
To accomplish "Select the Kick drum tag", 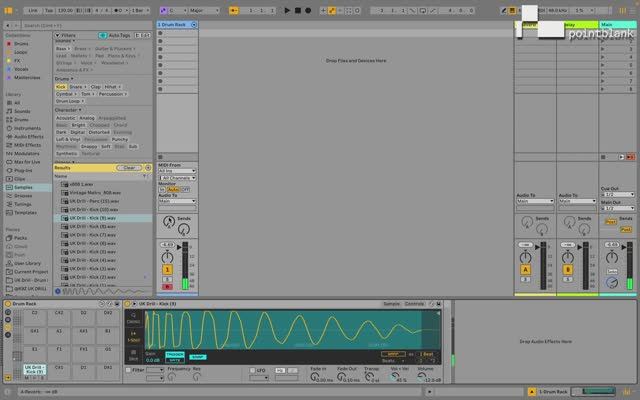I will pyautogui.click(x=61, y=87).
